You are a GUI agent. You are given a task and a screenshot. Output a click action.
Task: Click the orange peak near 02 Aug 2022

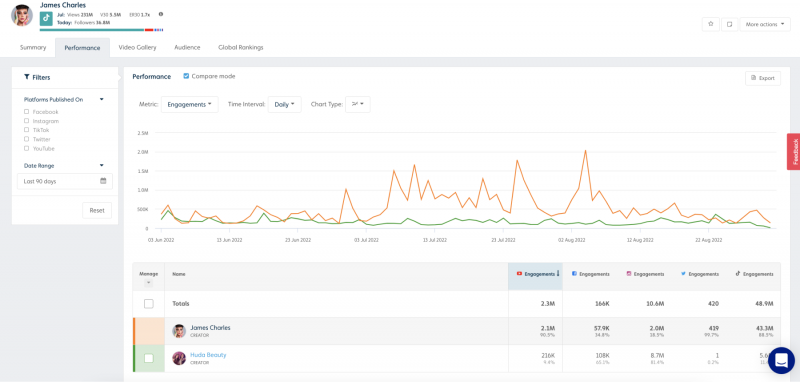tap(585, 150)
